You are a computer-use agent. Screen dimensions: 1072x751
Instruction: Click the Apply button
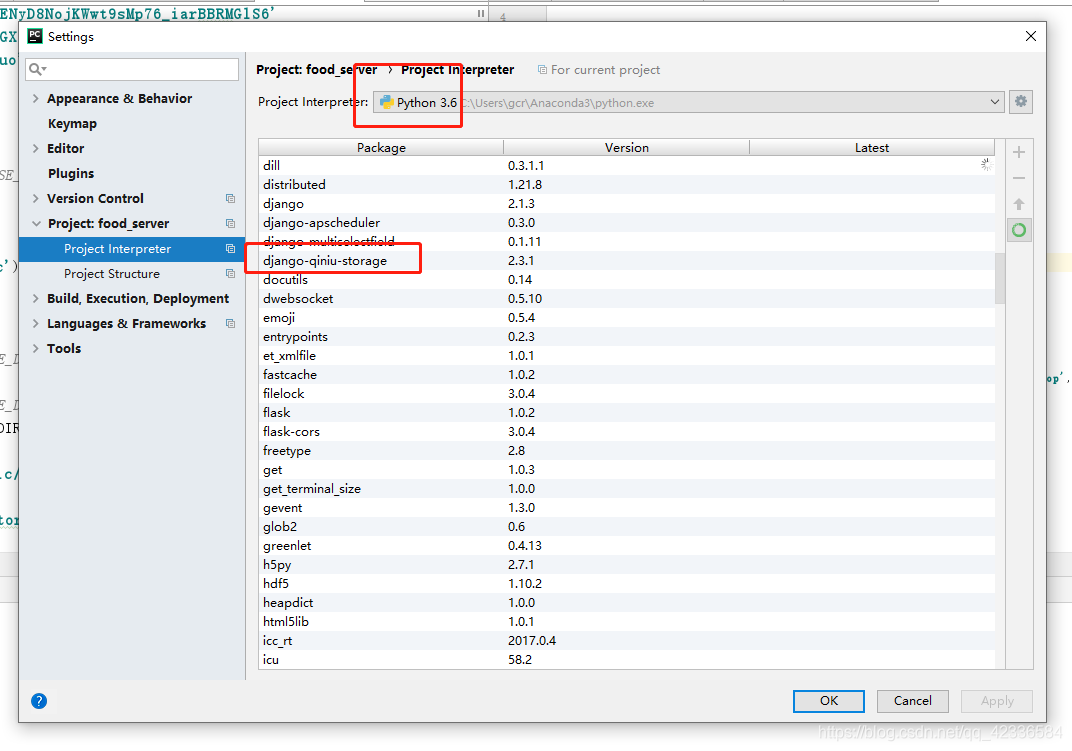(997, 700)
